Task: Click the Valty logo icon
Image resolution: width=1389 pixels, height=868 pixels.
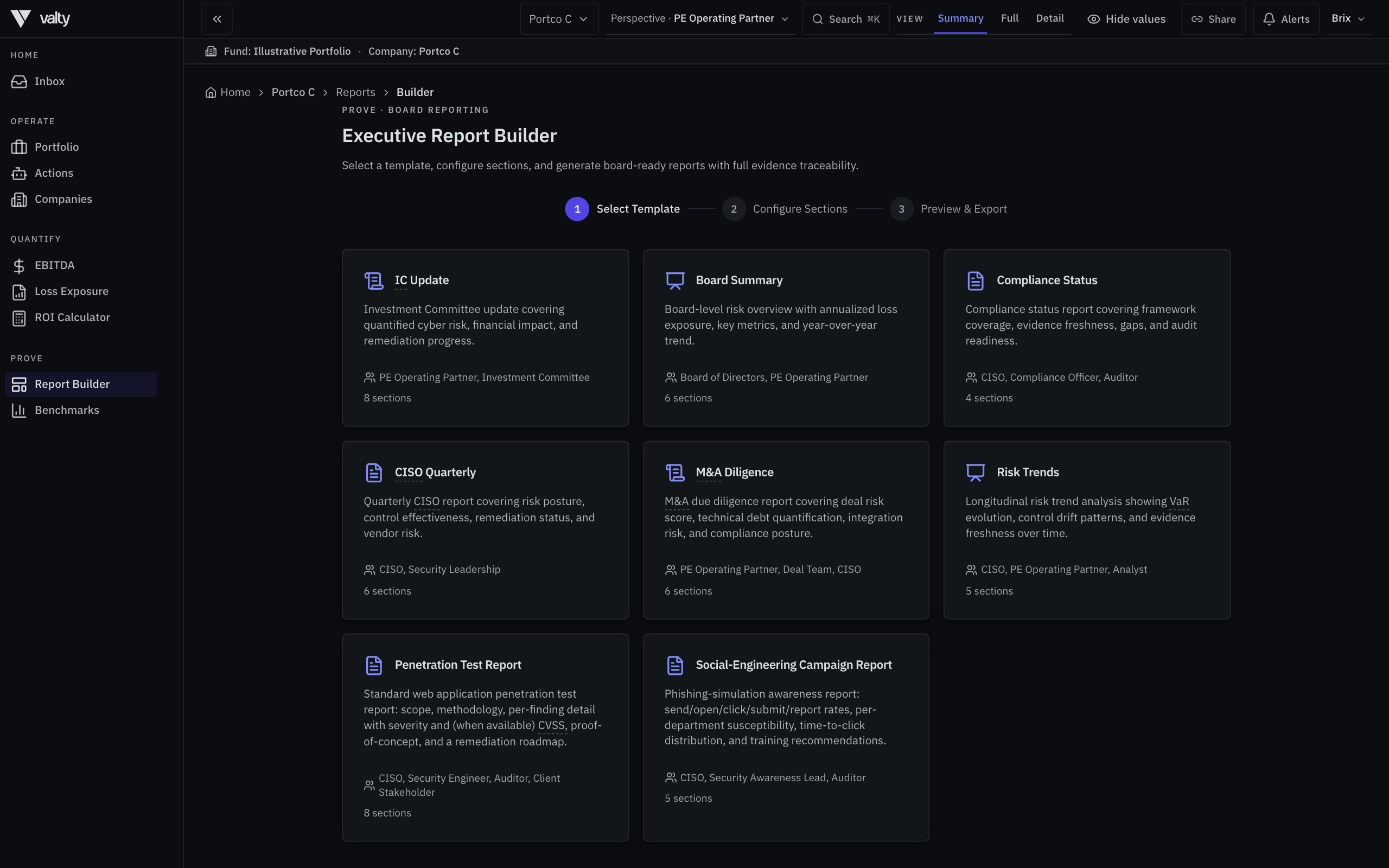Action: [21, 18]
